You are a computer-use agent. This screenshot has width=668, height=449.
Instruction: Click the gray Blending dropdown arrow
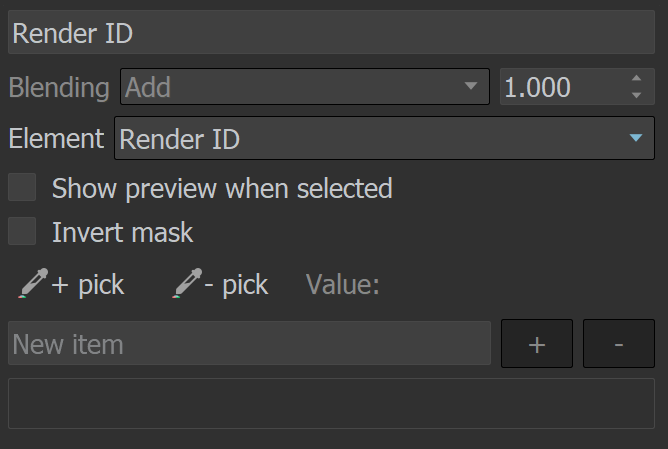pos(471,86)
